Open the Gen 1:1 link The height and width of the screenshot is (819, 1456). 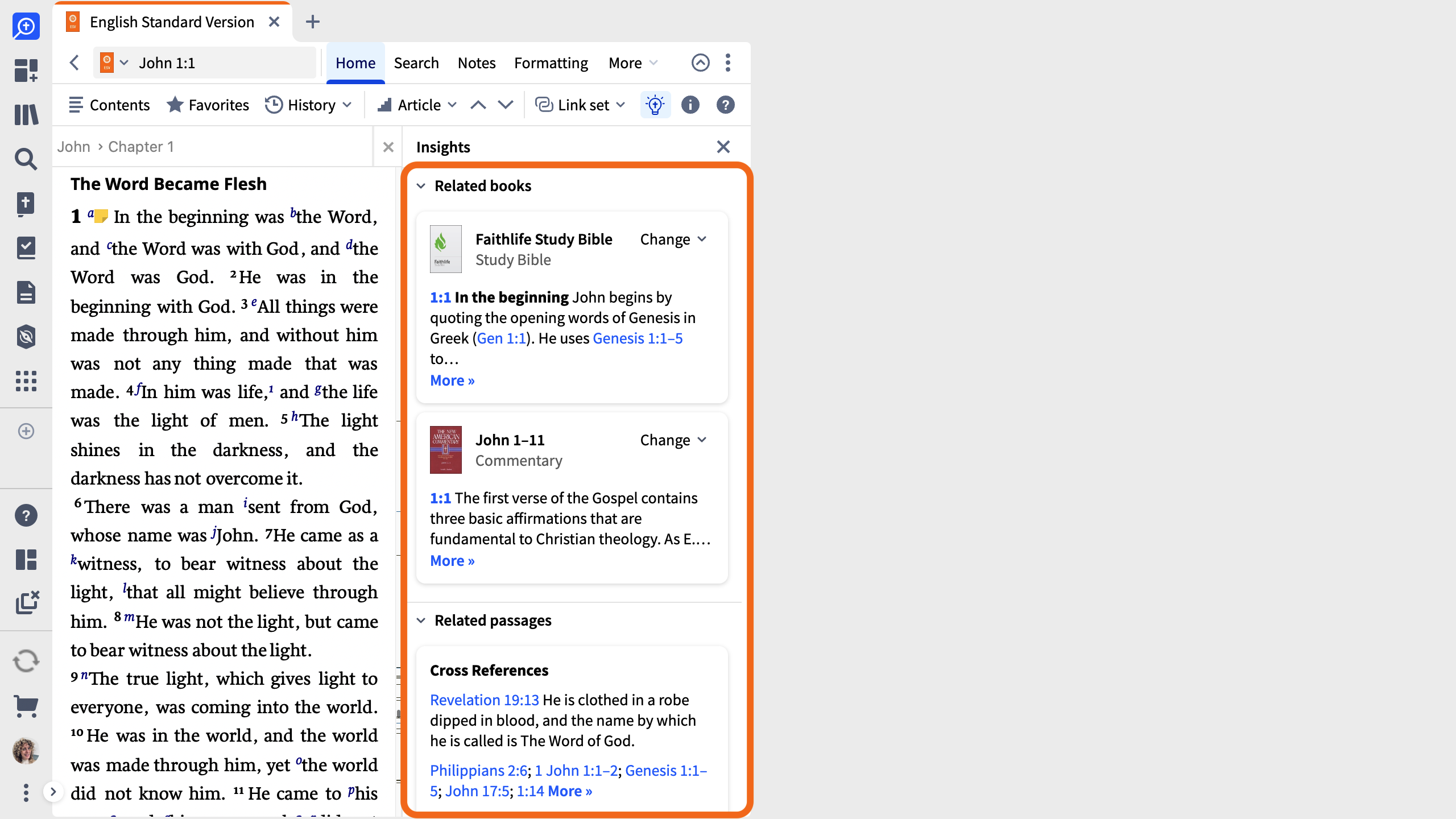(x=501, y=338)
